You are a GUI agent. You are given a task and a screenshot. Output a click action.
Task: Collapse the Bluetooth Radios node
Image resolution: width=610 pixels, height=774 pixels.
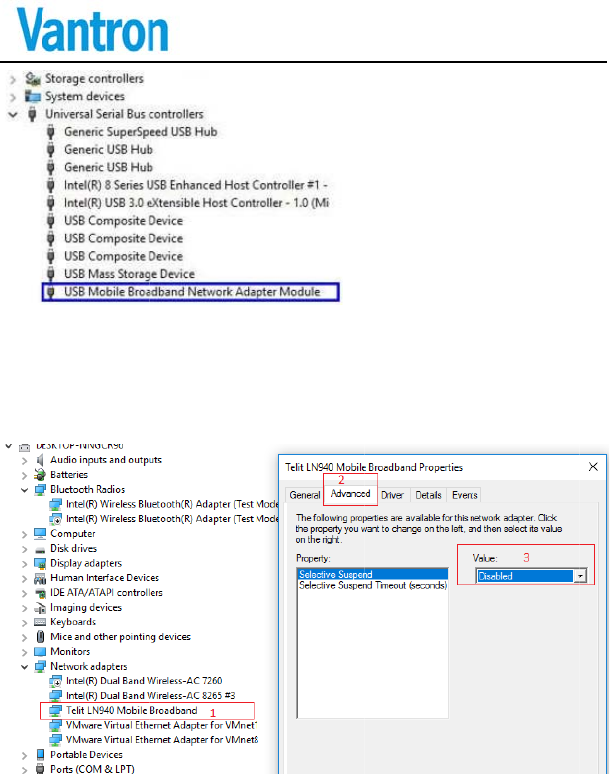click(24, 490)
